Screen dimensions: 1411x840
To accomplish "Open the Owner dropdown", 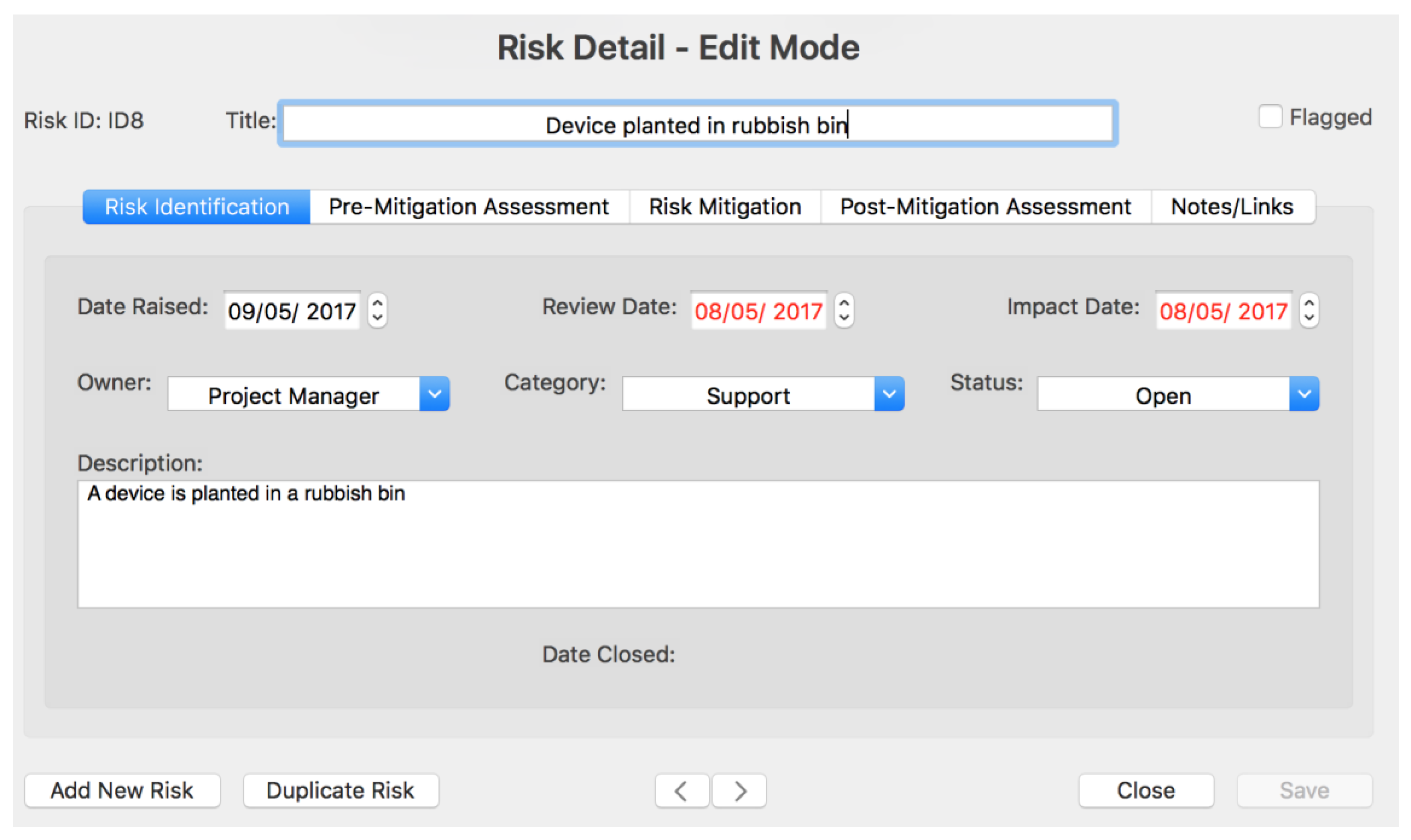I will coord(434,394).
